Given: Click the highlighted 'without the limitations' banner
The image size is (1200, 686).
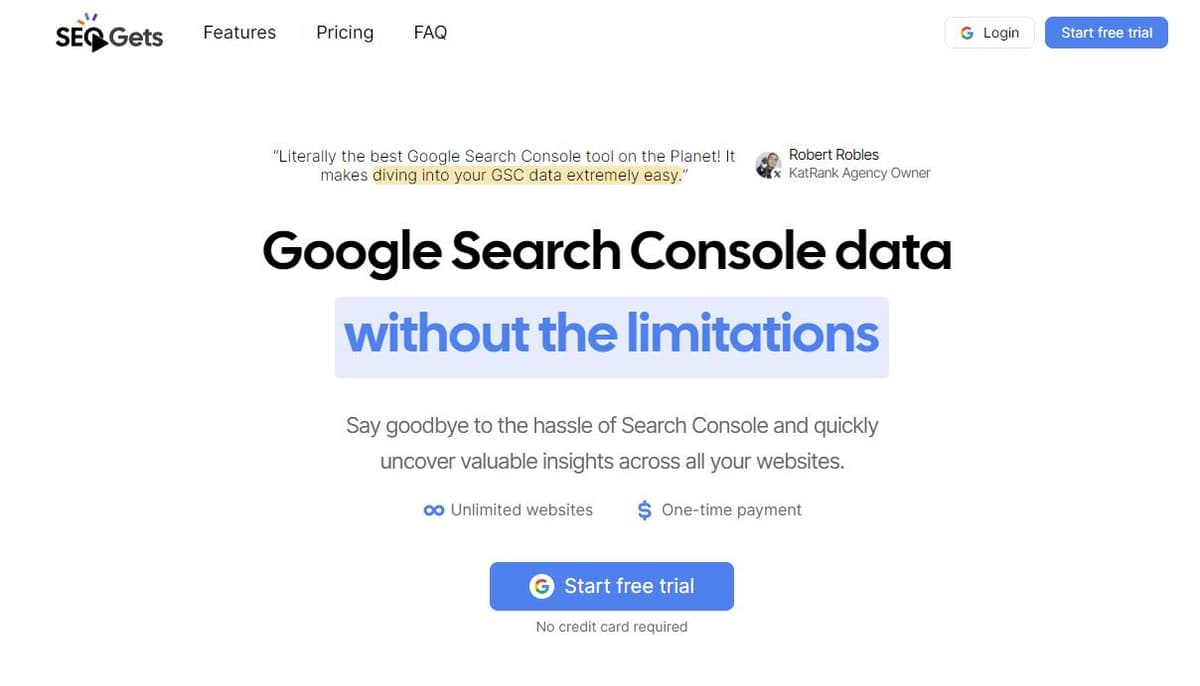Looking at the screenshot, I should (x=612, y=337).
